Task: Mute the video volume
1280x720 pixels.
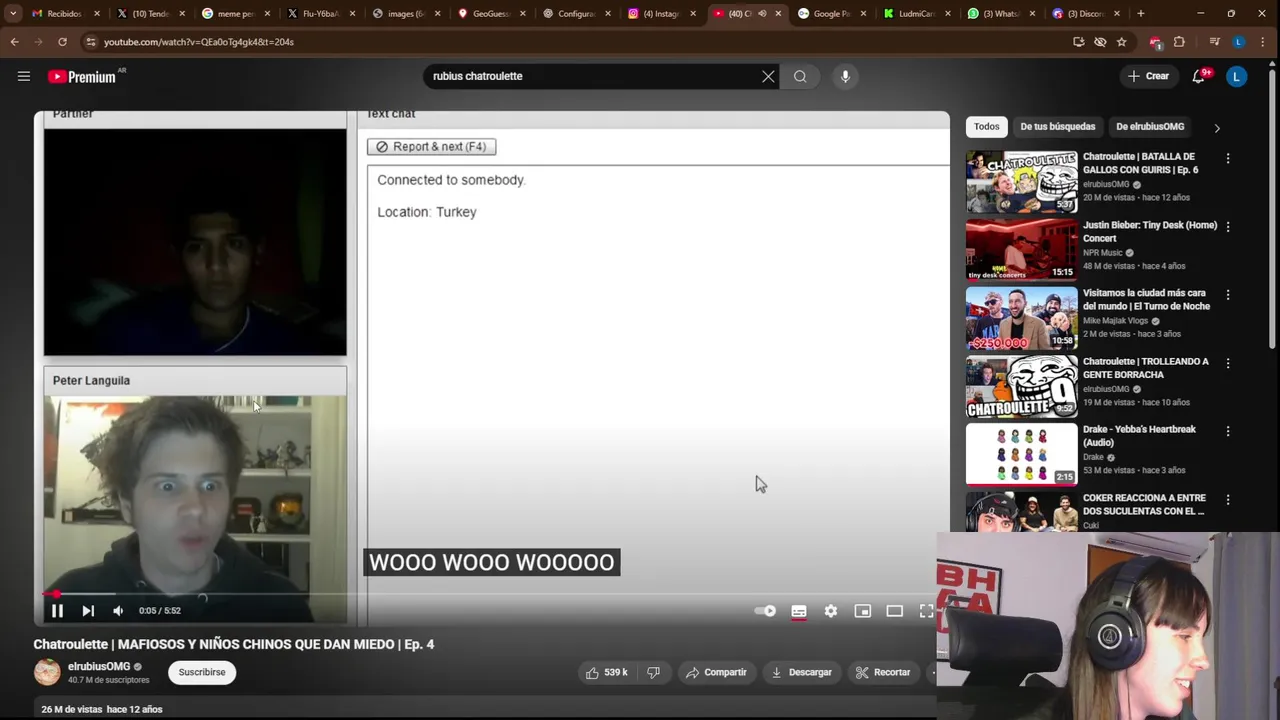Action: point(118,611)
